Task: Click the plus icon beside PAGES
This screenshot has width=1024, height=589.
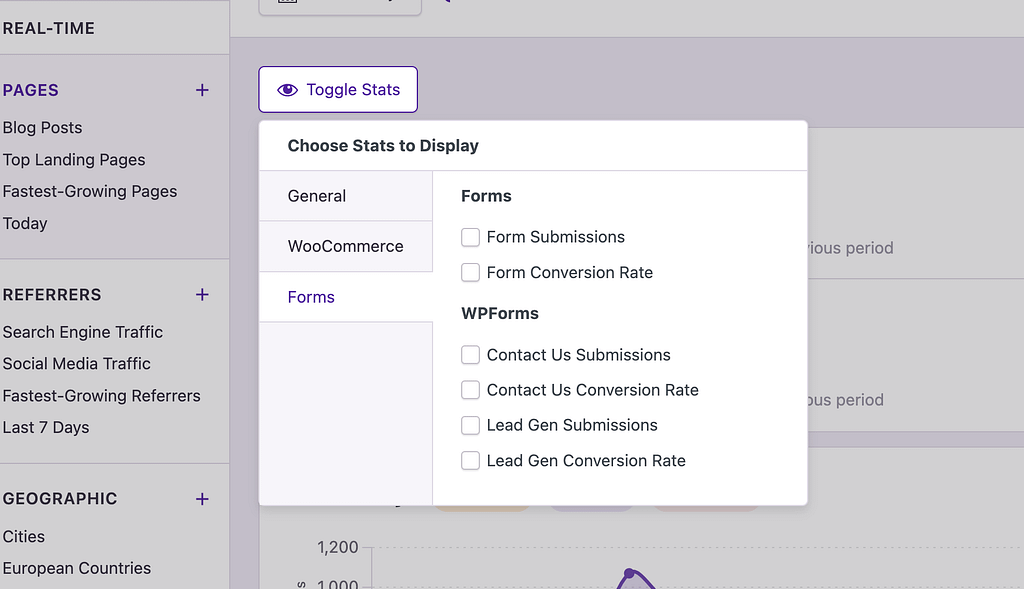Action: tap(201, 90)
